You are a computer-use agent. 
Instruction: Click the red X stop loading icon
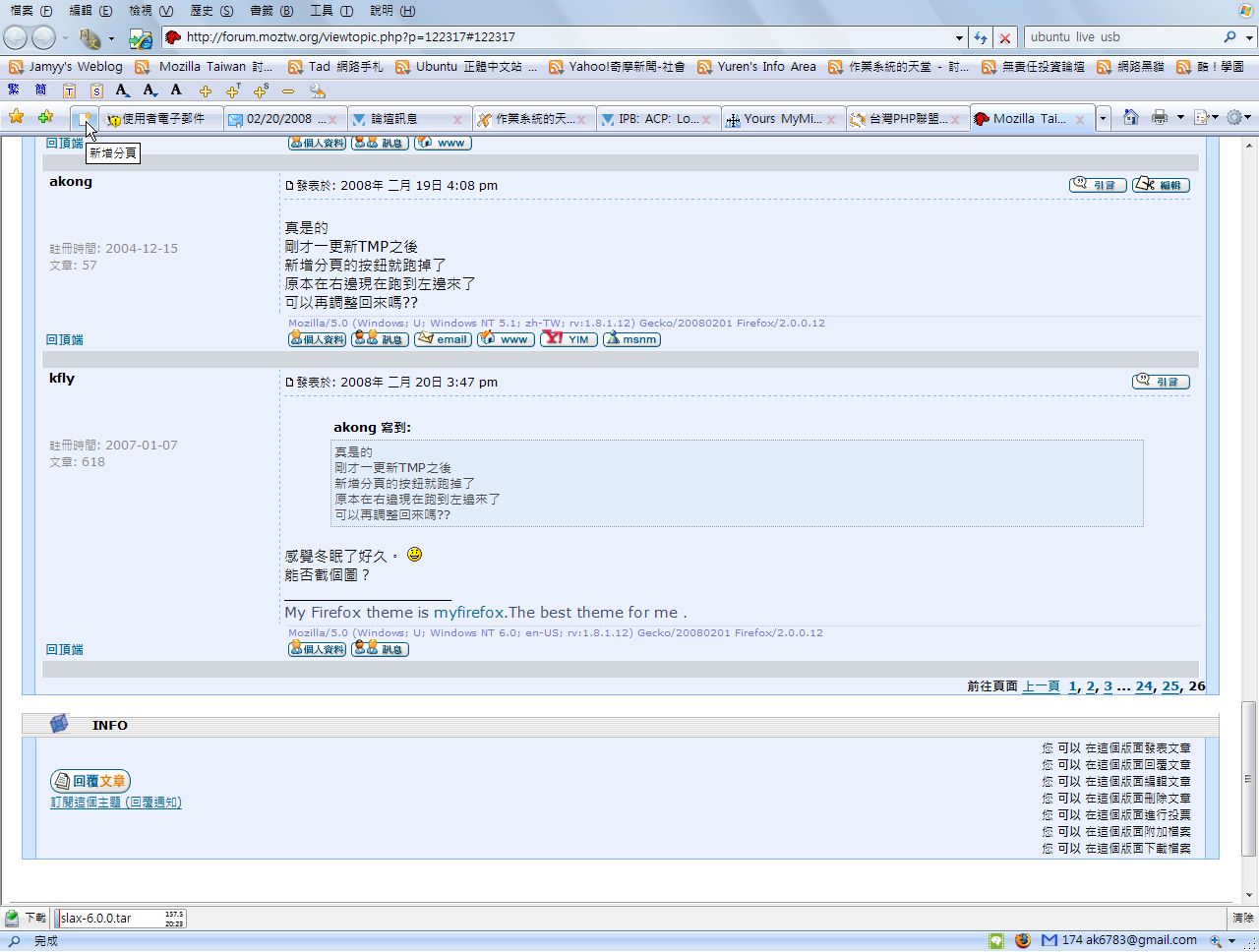(x=1004, y=37)
